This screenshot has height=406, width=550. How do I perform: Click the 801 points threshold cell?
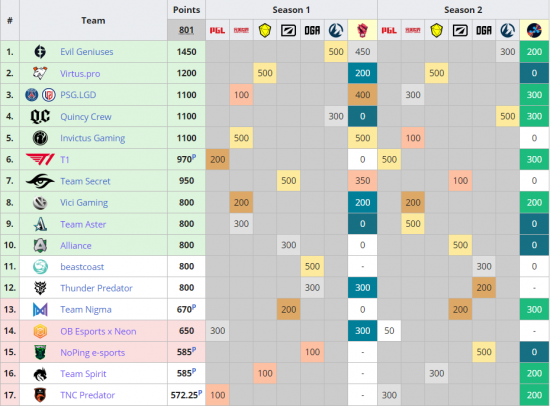(187, 30)
